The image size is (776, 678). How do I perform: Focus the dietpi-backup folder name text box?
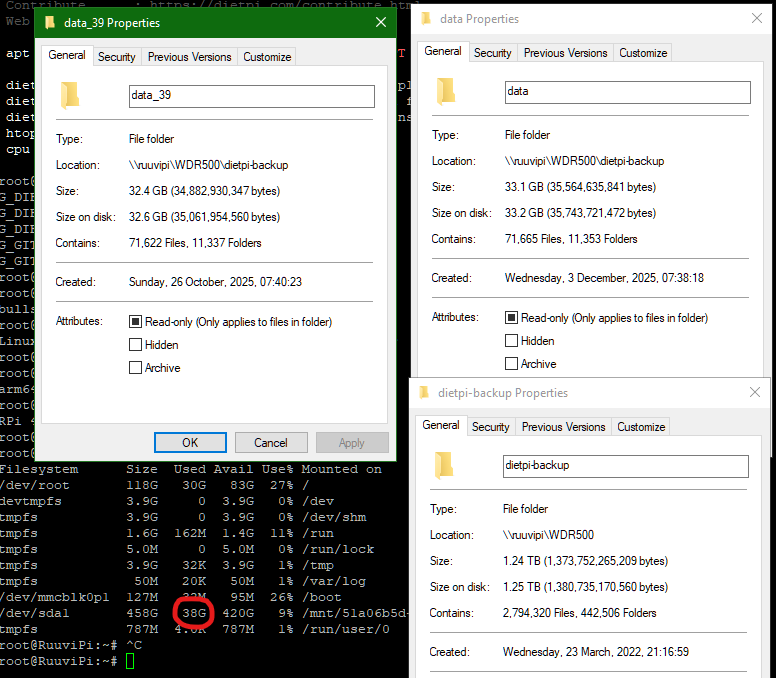(x=625, y=466)
